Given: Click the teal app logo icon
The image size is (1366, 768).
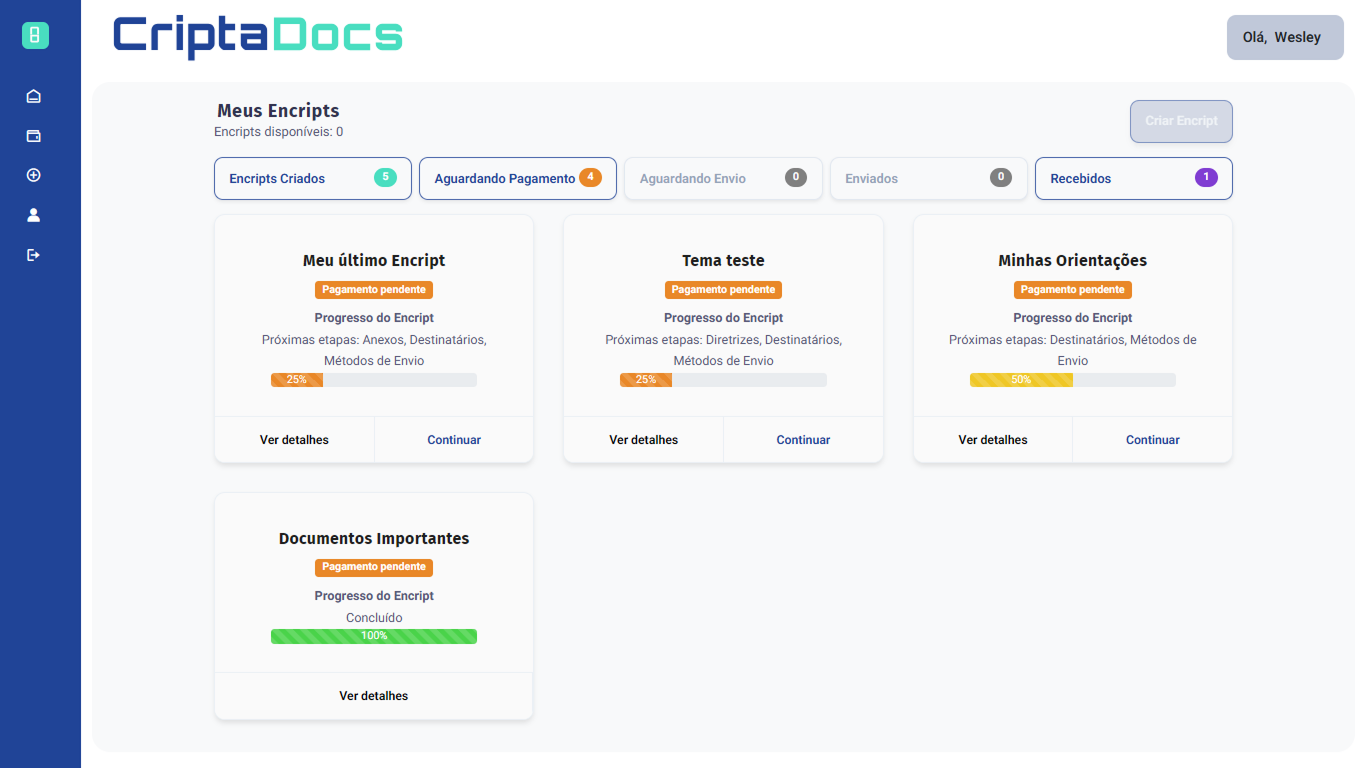Looking at the screenshot, I should click(x=35, y=36).
